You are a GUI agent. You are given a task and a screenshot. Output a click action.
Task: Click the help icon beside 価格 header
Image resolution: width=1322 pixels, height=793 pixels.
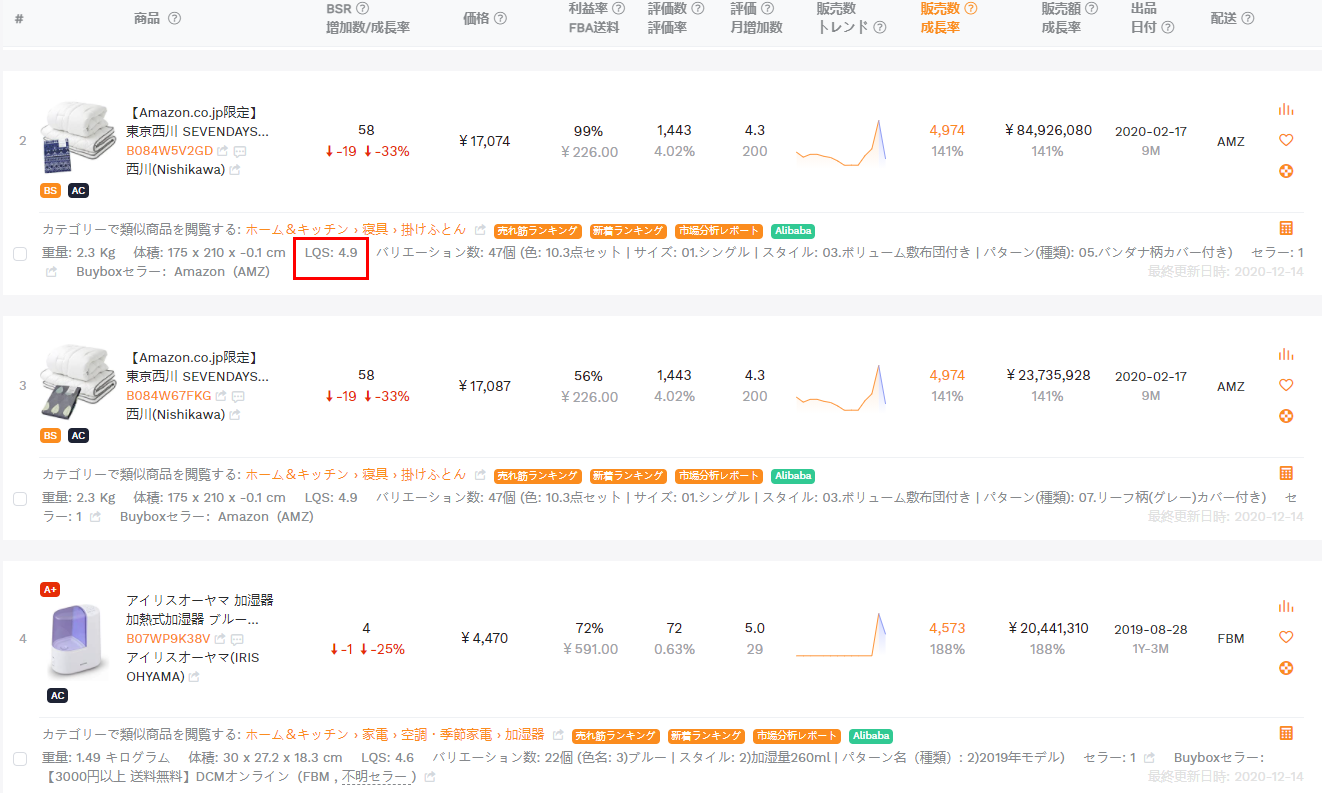pos(500,18)
